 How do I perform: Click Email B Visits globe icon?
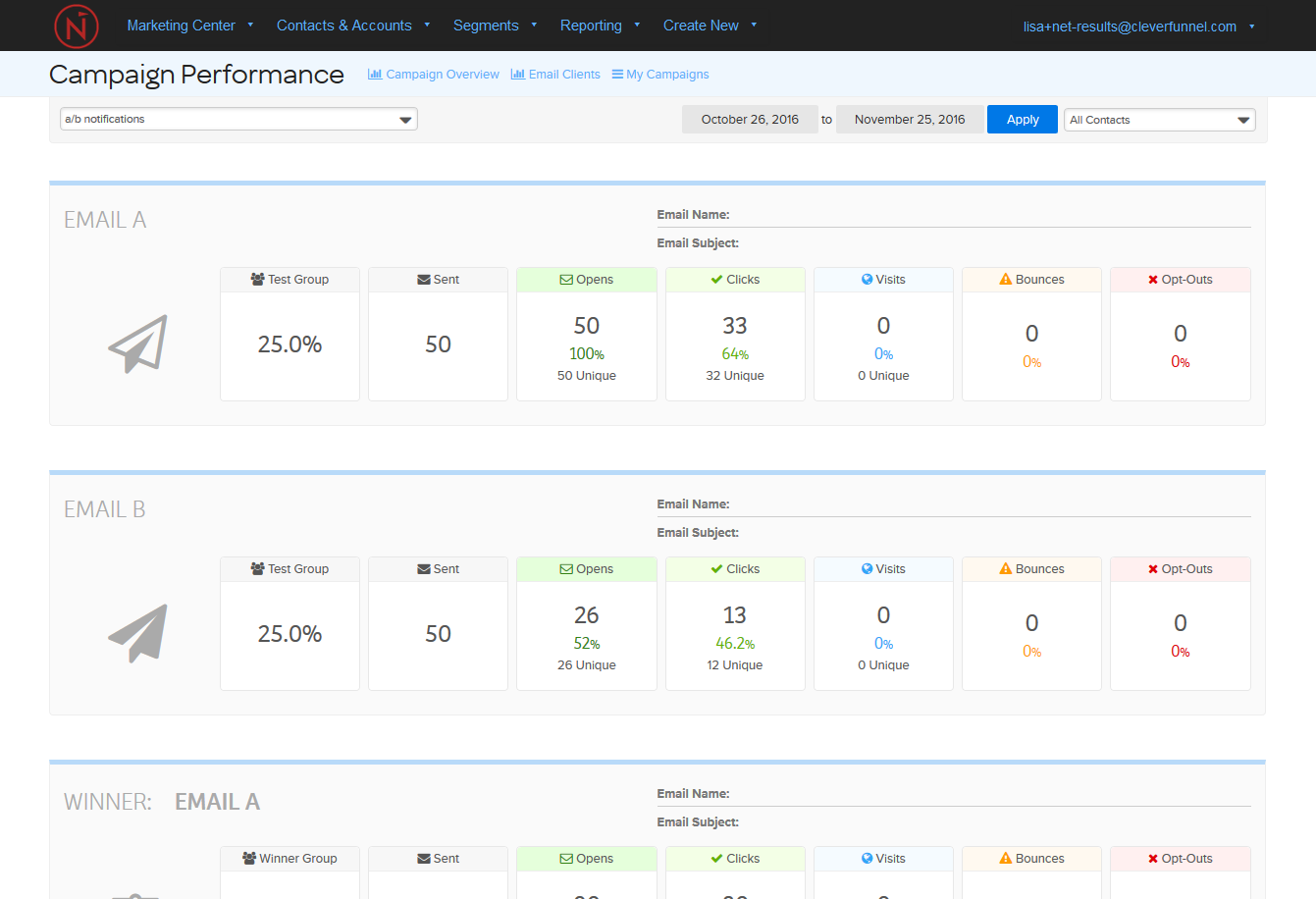click(868, 569)
